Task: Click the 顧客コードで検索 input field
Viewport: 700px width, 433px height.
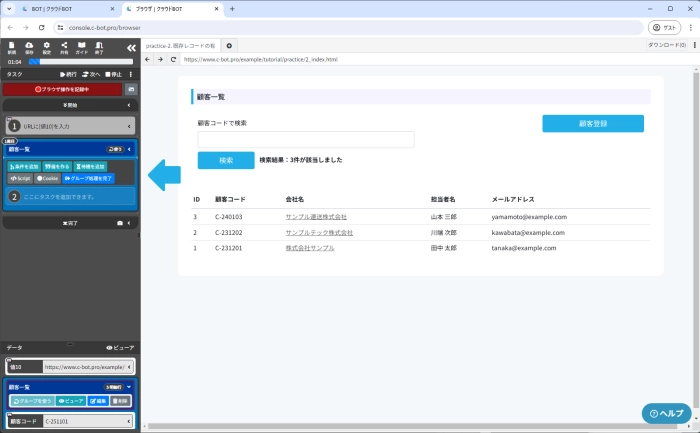Action: (x=306, y=140)
